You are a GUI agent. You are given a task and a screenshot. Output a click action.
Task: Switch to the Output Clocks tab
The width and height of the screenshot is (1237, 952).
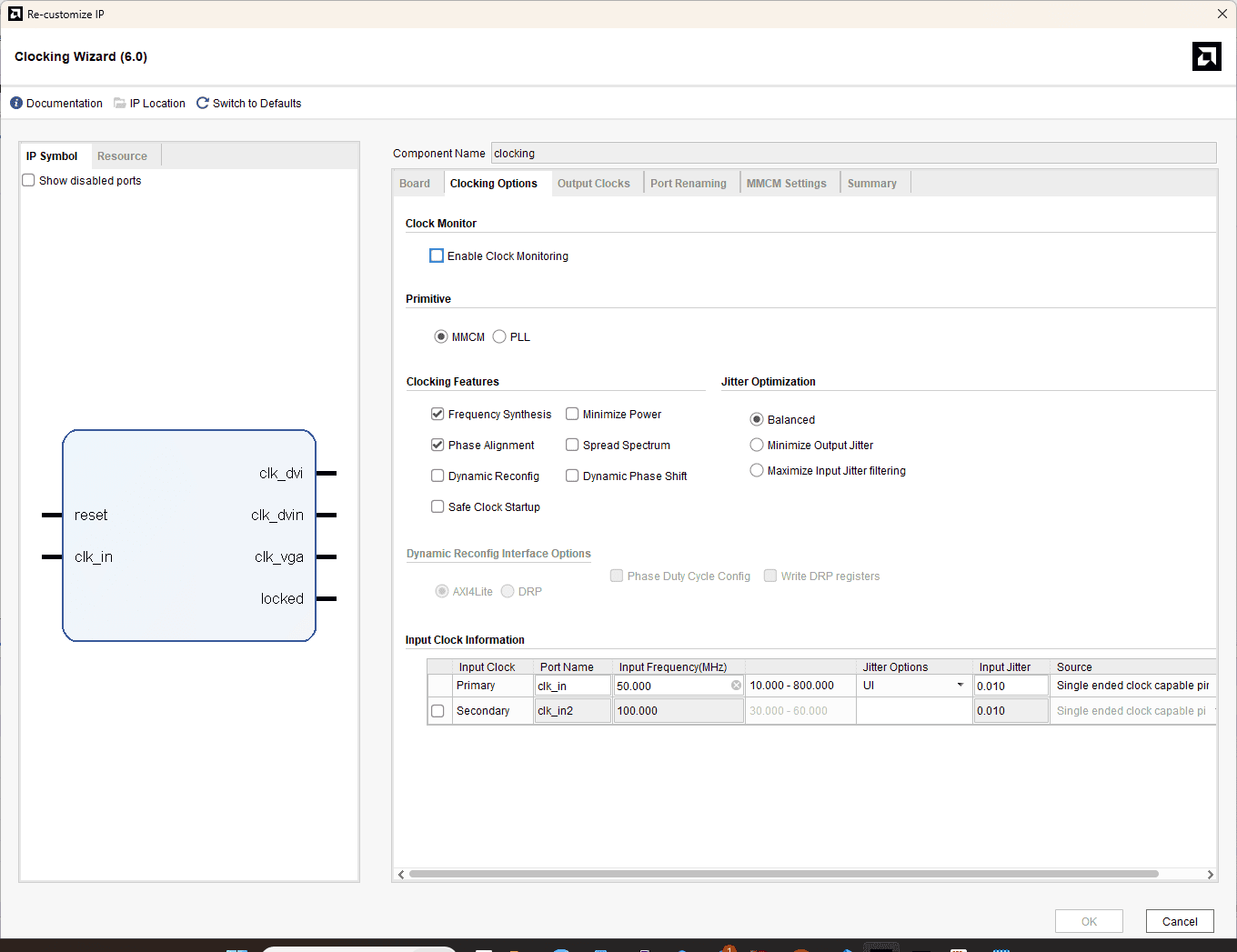593,184
